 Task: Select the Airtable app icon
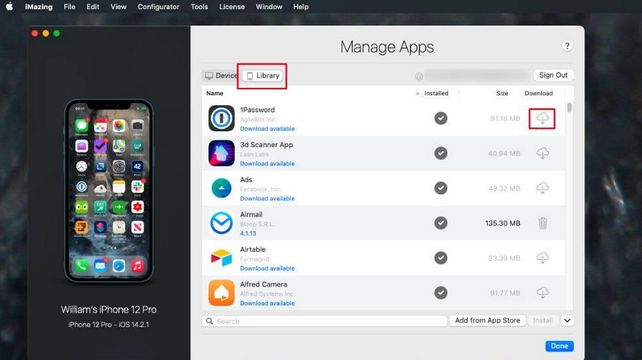pyautogui.click(x=221, y=258)
